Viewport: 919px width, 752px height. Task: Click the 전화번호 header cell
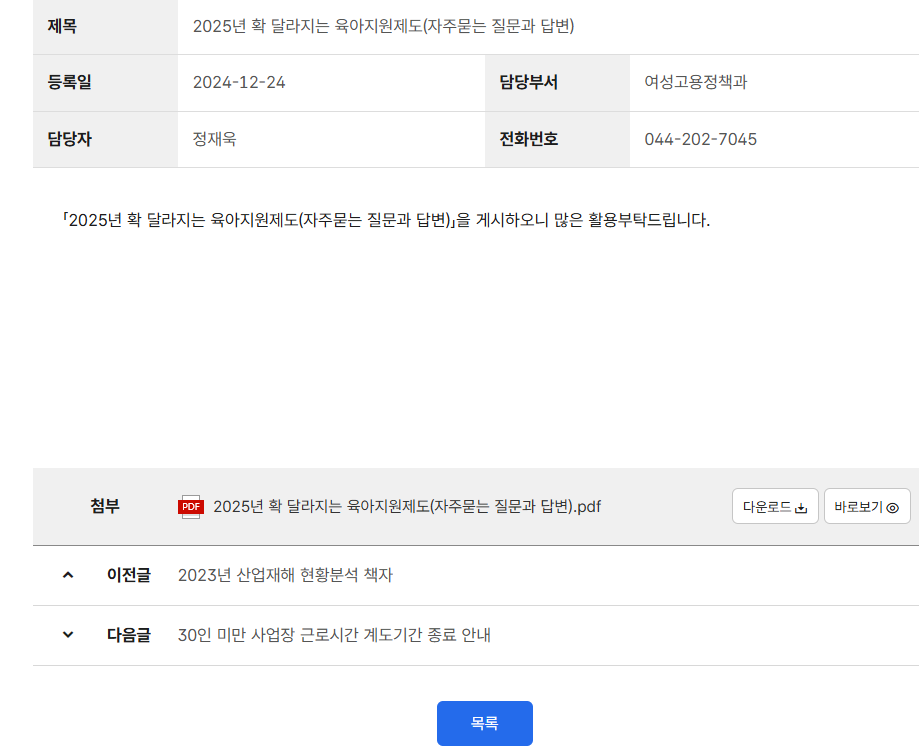click(x=557, y=139)
